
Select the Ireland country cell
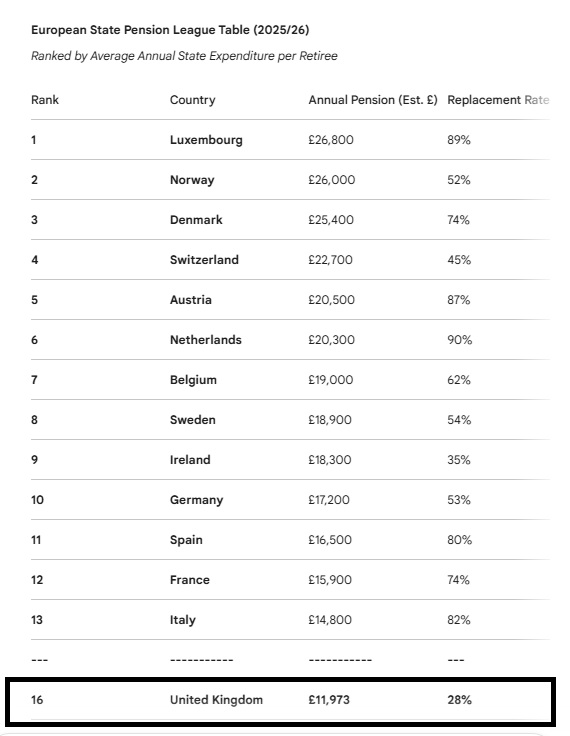click(x=190, y=460)
